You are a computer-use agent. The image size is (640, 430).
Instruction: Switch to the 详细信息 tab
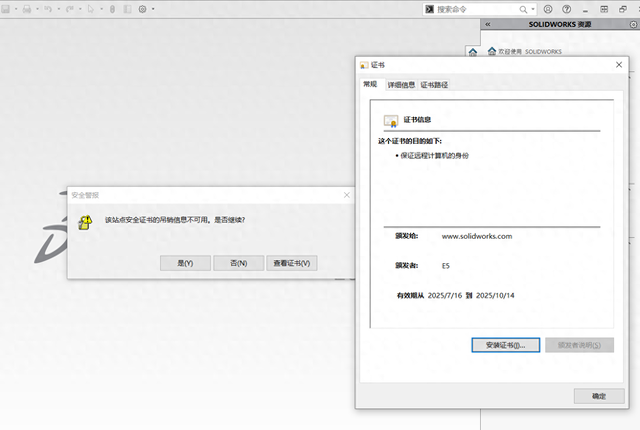click(401, 85)
